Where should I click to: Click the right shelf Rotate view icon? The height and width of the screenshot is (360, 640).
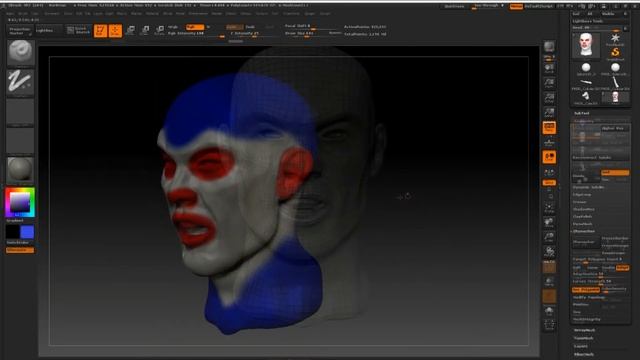(x=549, y=252)
